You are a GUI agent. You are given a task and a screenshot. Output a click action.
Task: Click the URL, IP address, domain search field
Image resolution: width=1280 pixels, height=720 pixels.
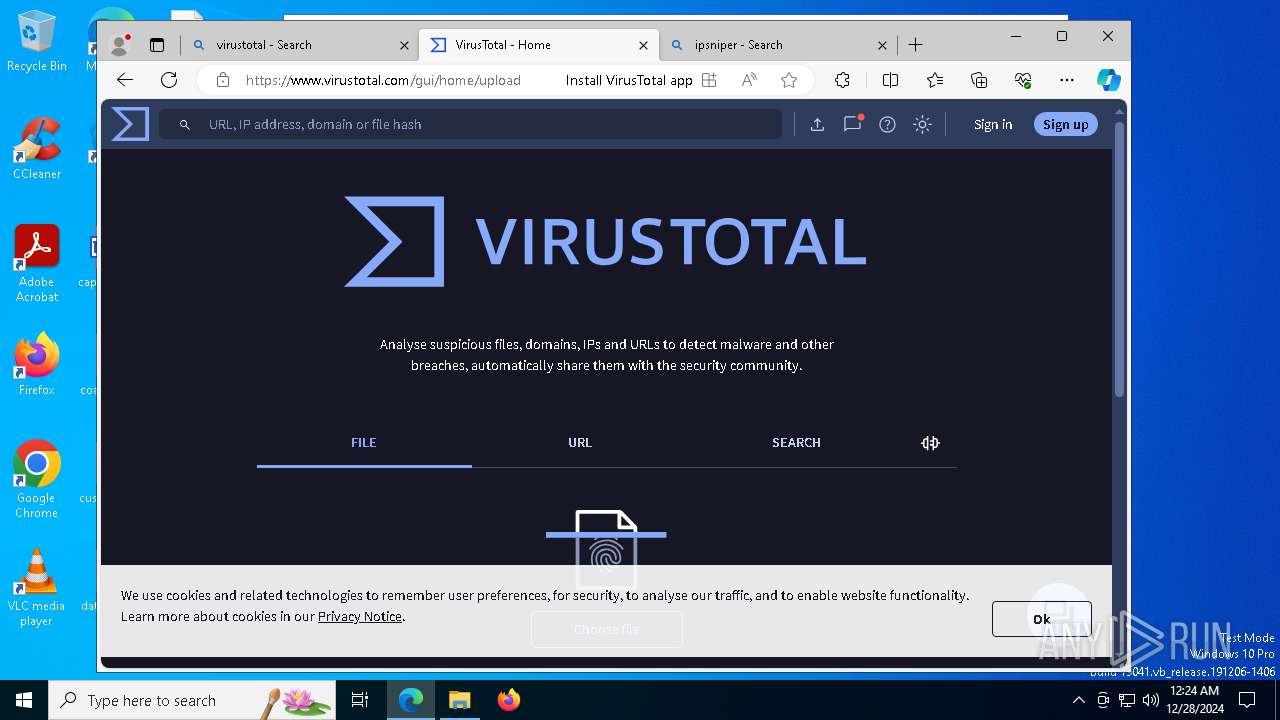point(470,124)
